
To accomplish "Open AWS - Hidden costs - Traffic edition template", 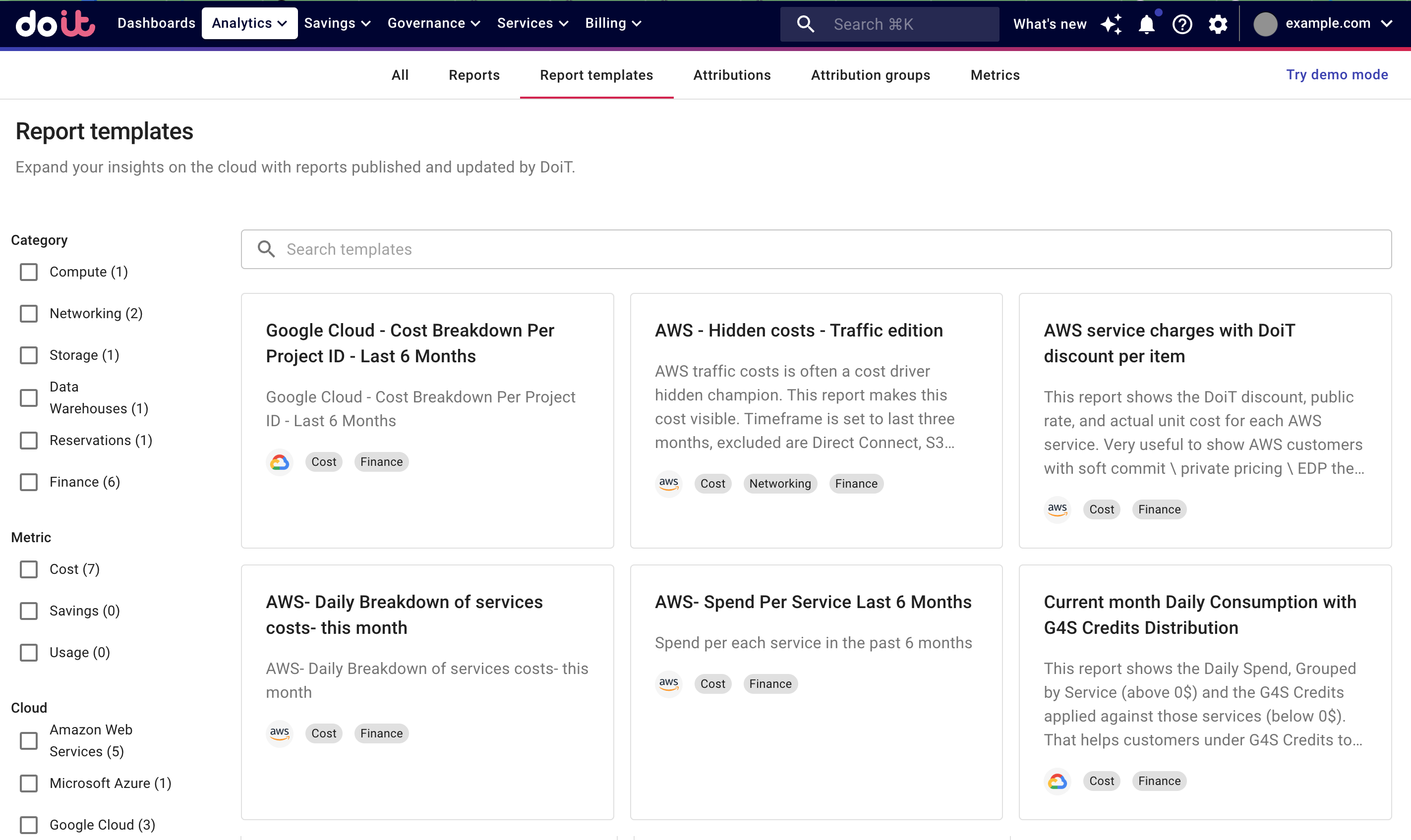I will [816, 421].
